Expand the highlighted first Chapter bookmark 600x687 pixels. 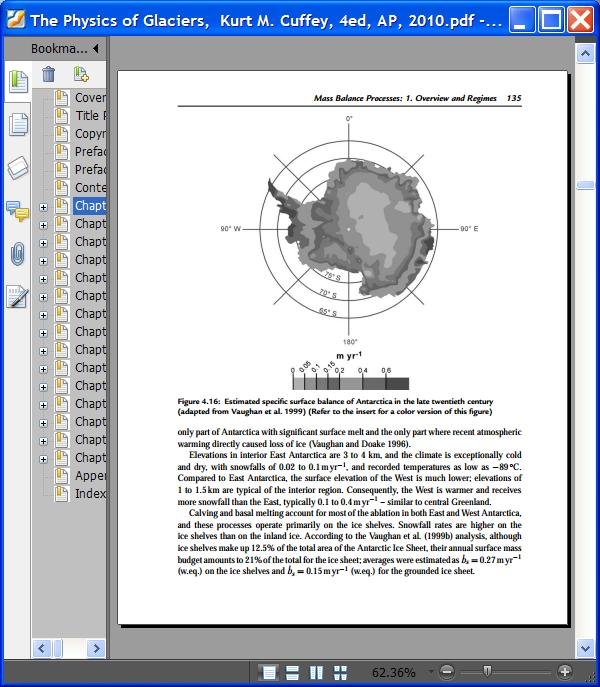pyautogui.click(x=43, y=207)
